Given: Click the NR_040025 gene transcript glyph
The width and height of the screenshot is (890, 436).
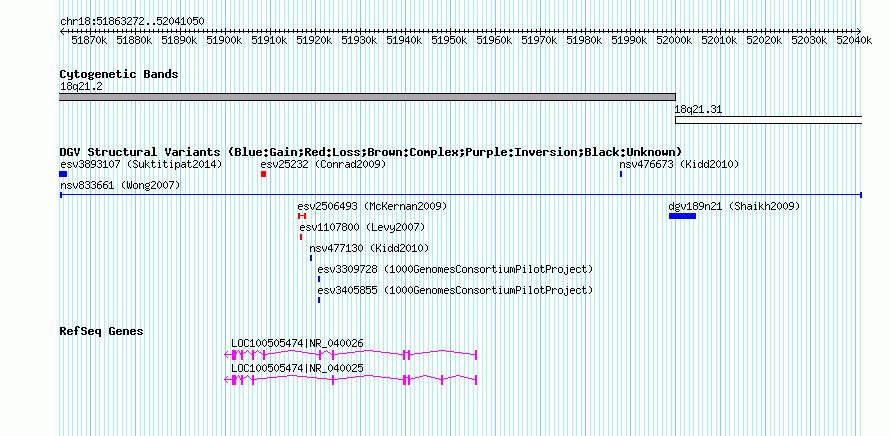Looking at the screenshot, I should [351, 380].
